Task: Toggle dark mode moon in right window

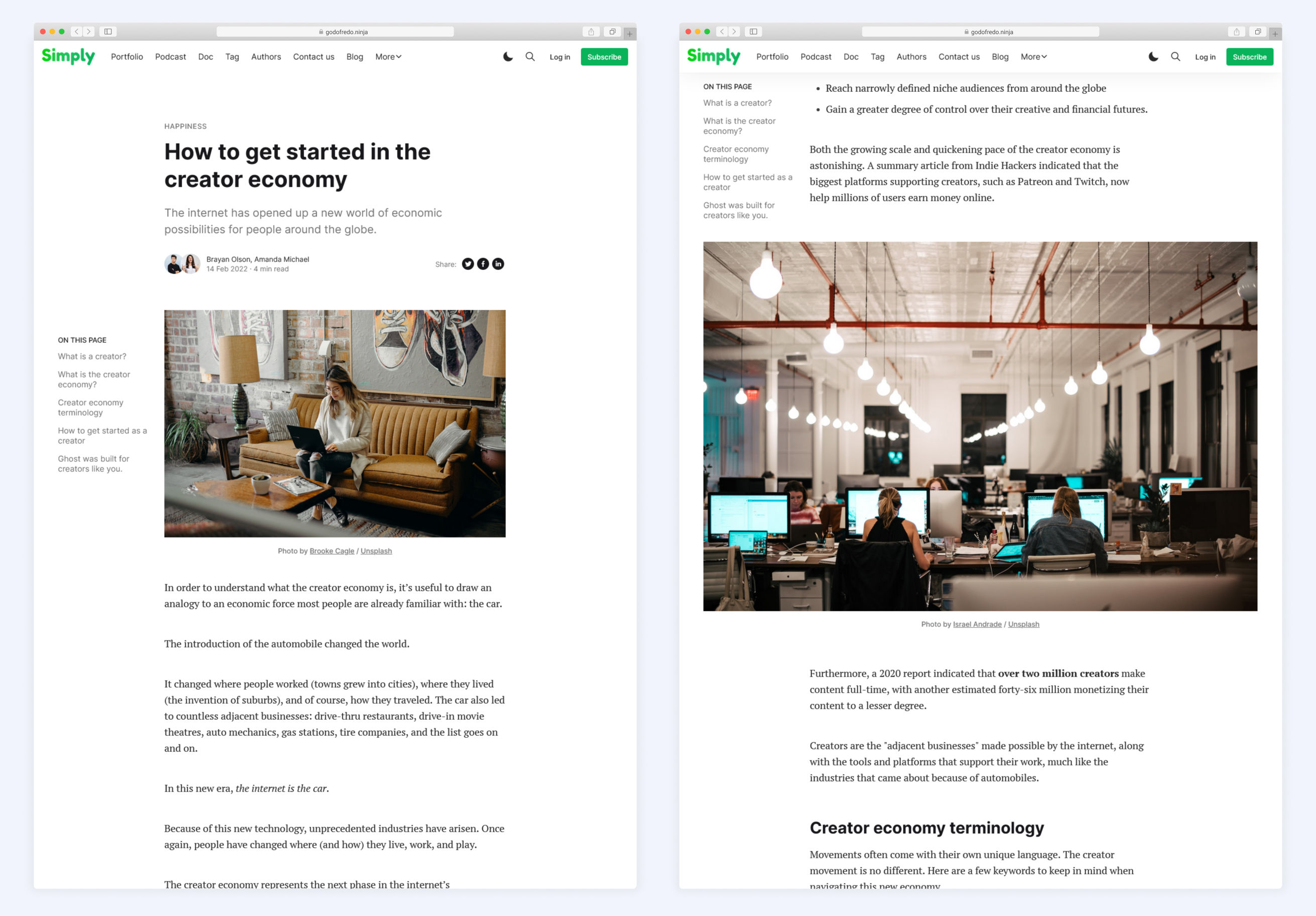Action: (1153, 57)
